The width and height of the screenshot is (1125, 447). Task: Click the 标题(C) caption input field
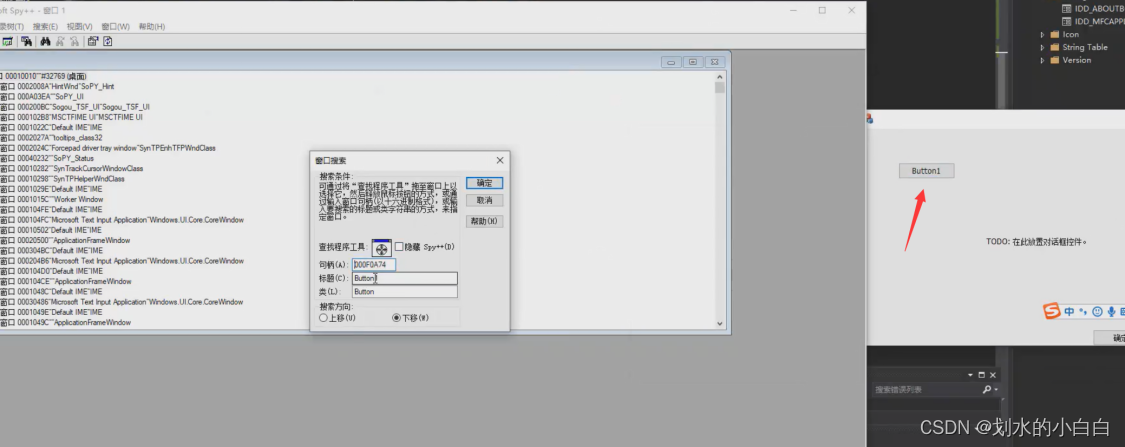point(405,278)
